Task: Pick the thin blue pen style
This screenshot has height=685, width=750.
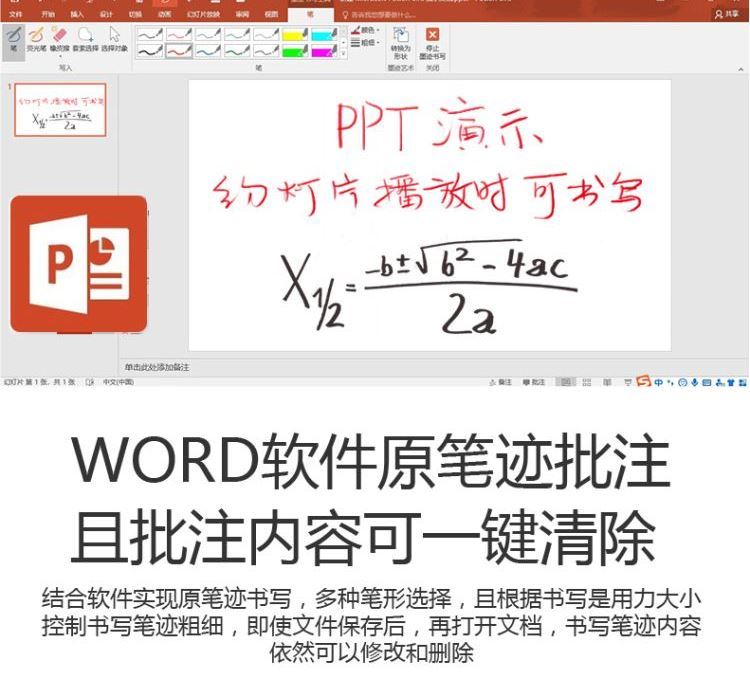Action: 208,34
